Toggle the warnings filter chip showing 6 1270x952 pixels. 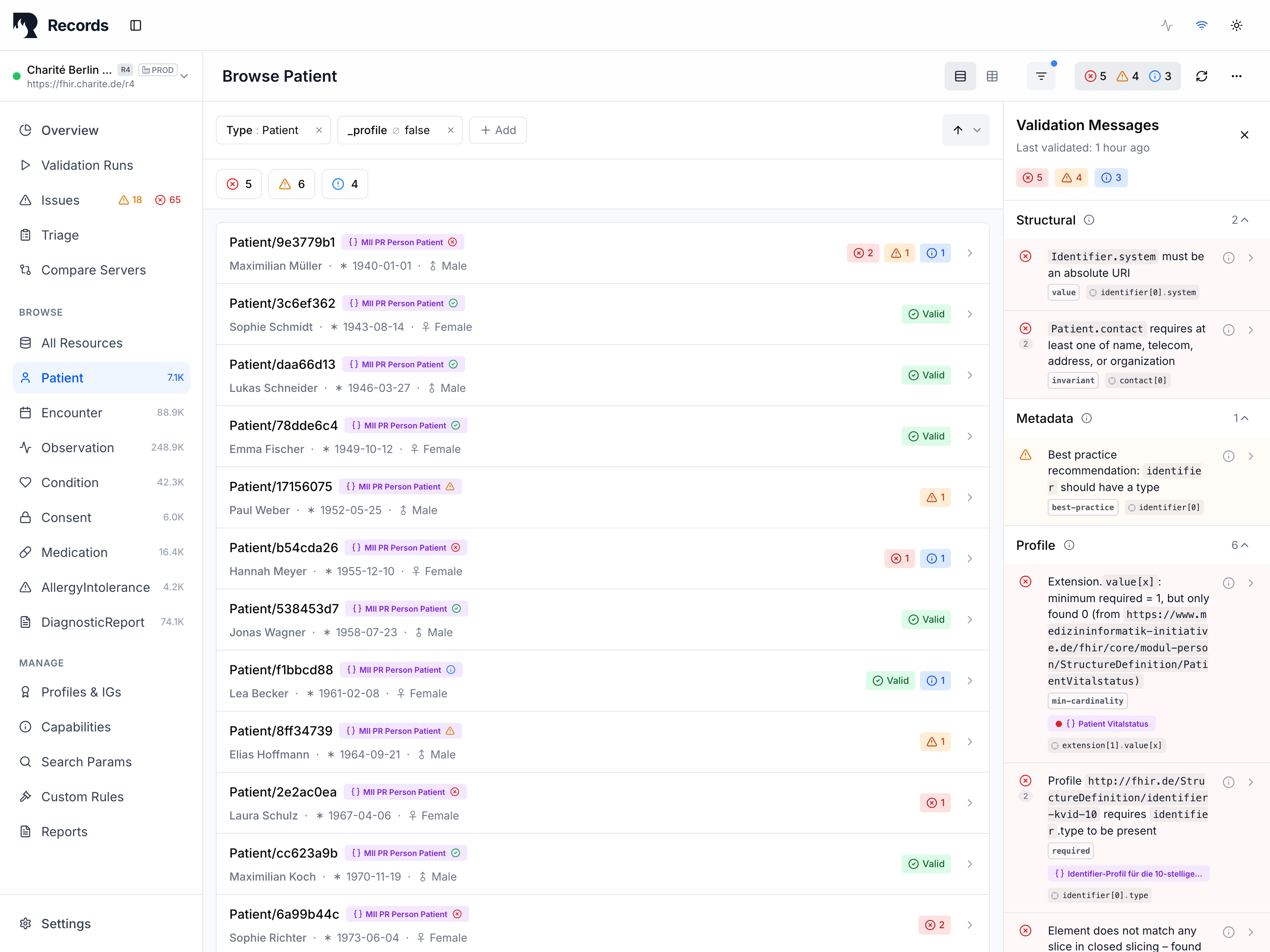tap(292, 184)
